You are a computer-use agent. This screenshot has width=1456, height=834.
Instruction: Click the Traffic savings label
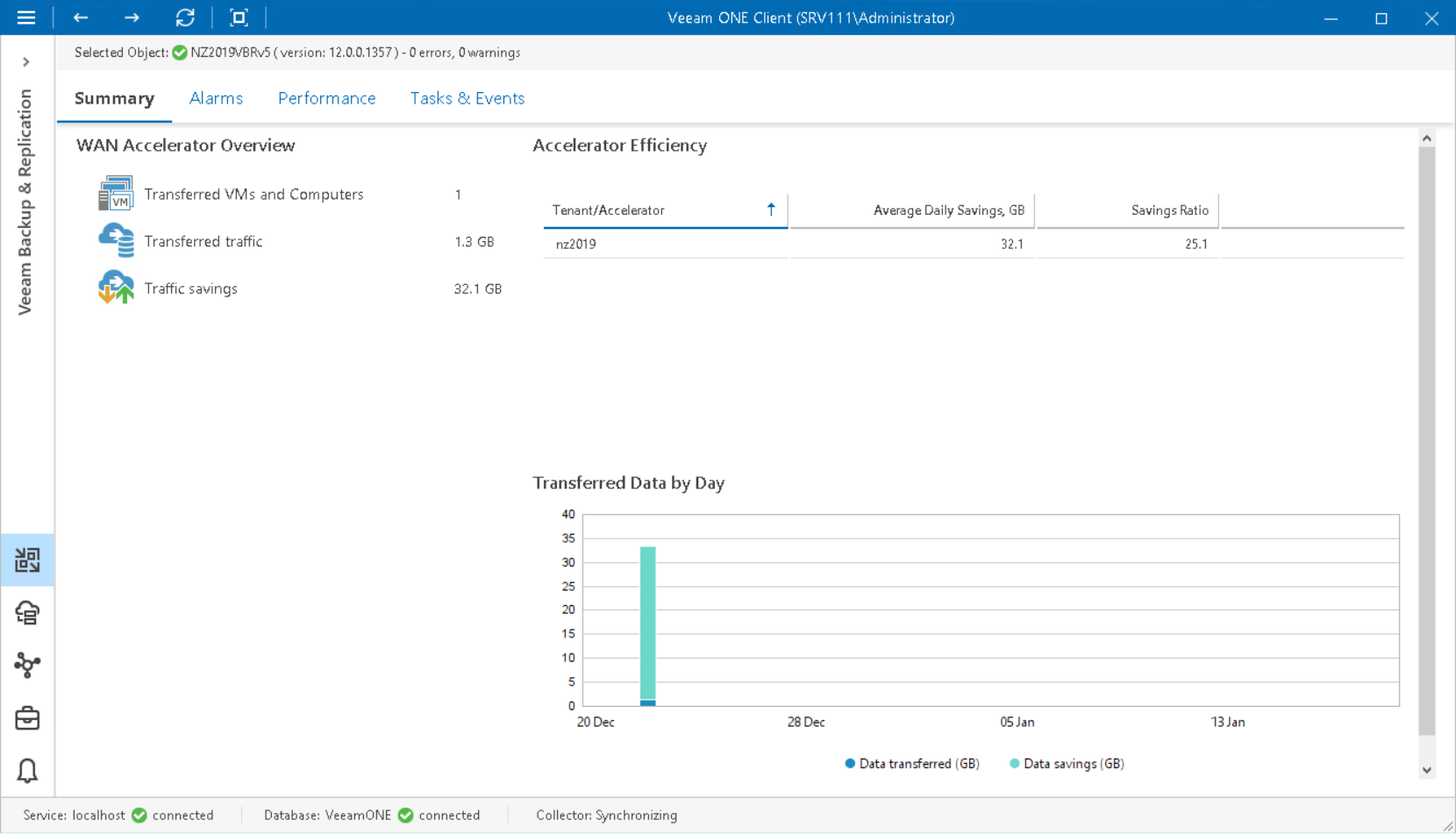(x=191, y=289)
